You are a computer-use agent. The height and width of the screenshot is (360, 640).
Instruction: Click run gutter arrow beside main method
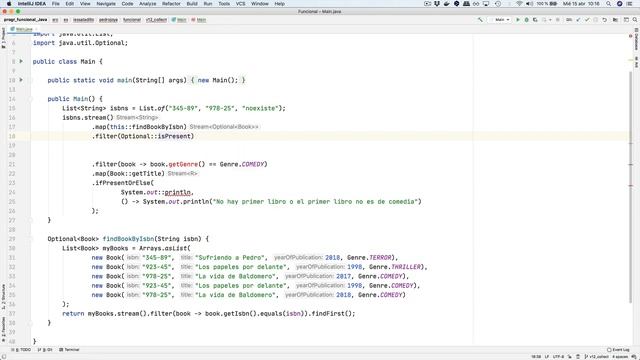pos(21,80)
